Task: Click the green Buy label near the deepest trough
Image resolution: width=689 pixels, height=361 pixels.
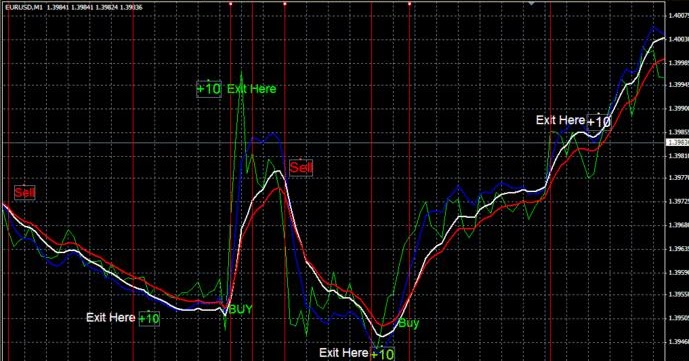Action: coord(409,324)
